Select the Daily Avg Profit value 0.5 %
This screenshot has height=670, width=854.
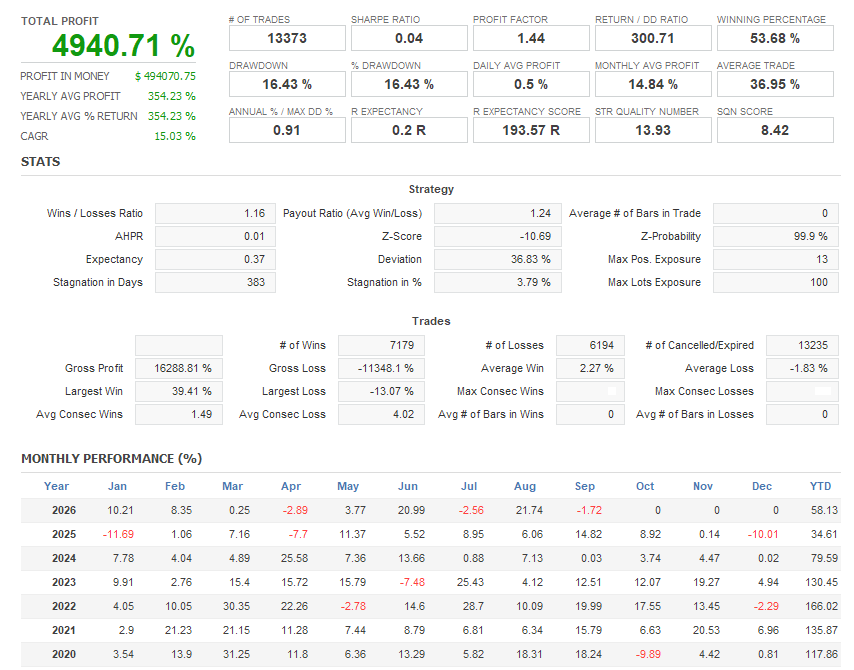pos(531,84)
